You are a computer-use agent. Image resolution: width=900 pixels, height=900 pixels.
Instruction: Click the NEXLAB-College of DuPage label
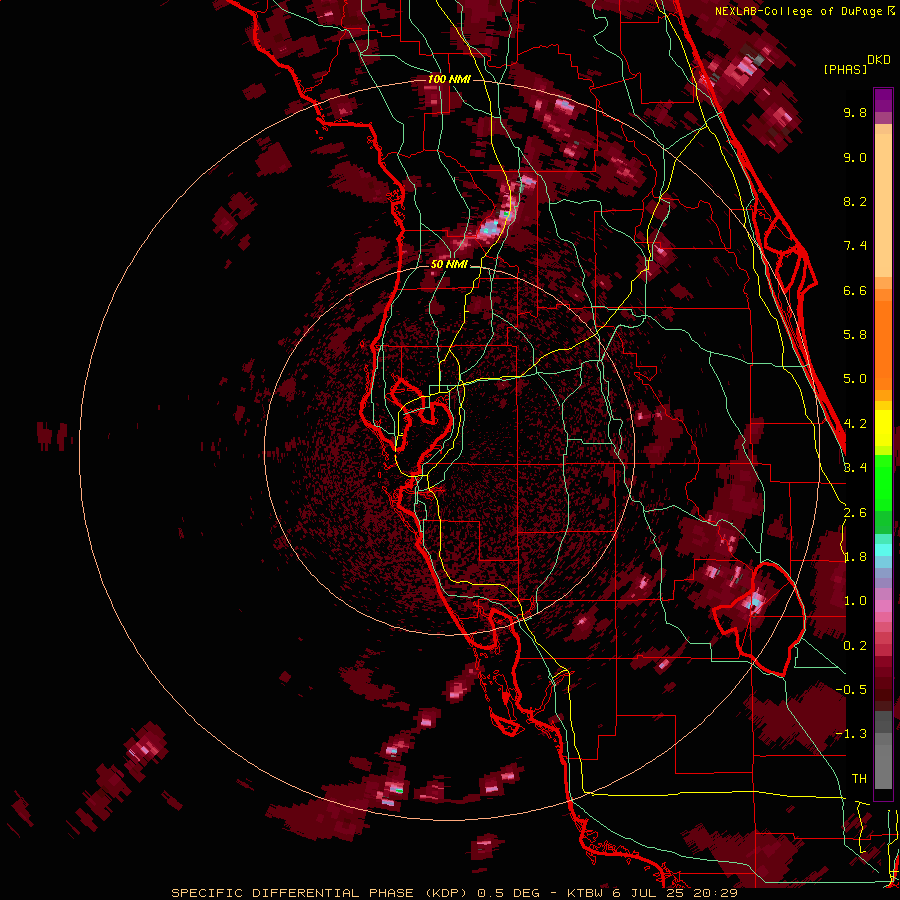click(x=799, y=11)
